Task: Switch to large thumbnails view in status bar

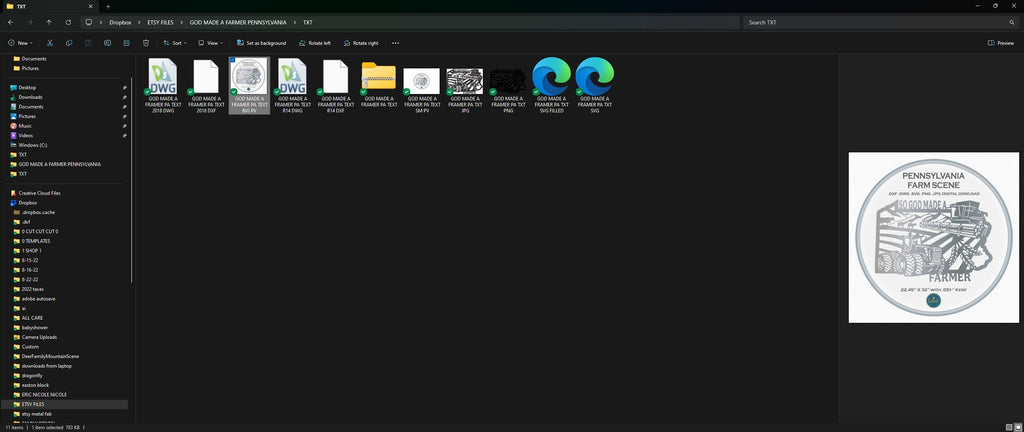Action: tap(1017, 427)
